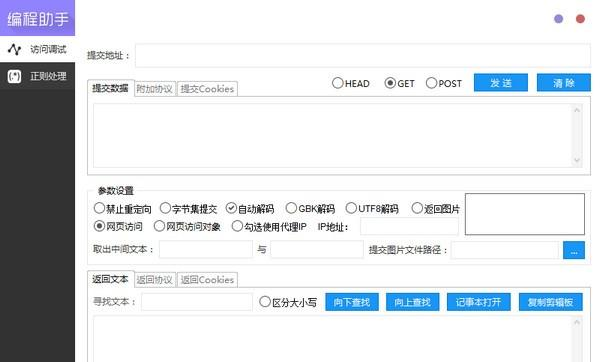Click the up arrow of the result scrollbar
The image size is (600, 362).
click(x=577, y=323)
